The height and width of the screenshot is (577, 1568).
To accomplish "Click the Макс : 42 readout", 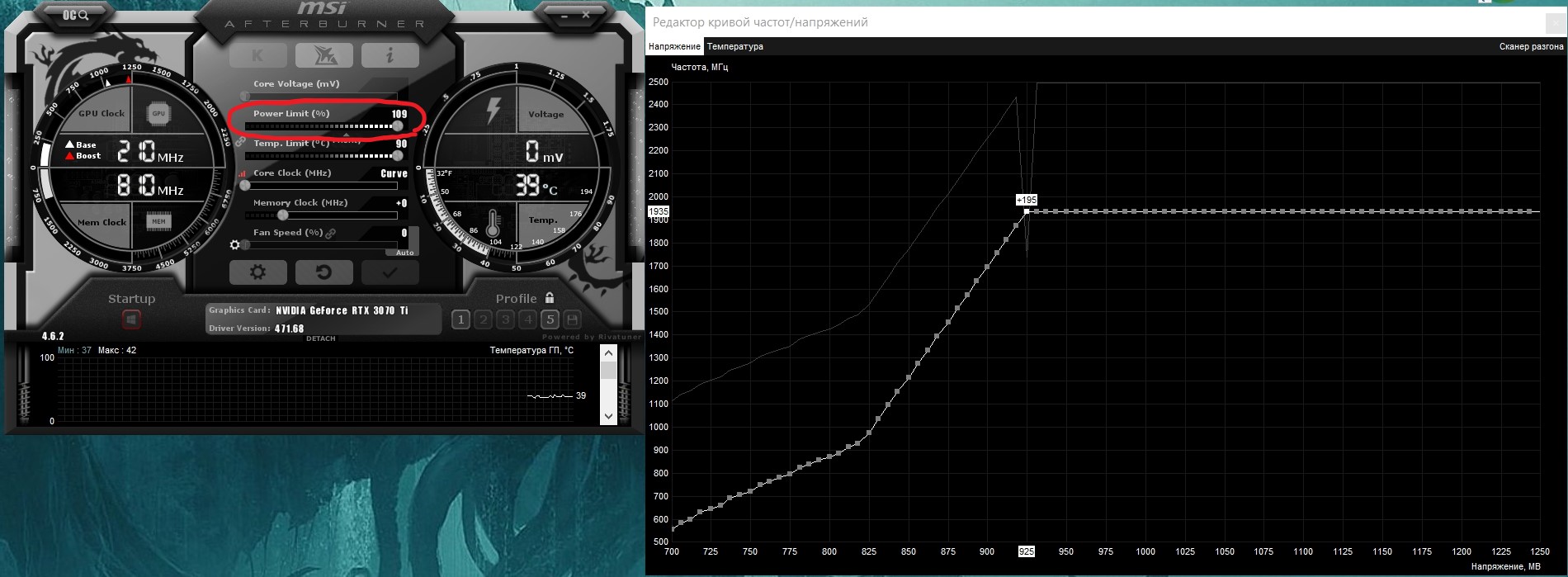I will tap(117, 350).
